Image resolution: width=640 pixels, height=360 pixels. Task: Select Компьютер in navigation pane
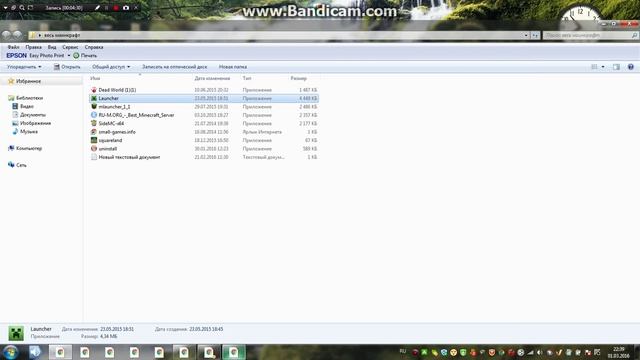29,148
